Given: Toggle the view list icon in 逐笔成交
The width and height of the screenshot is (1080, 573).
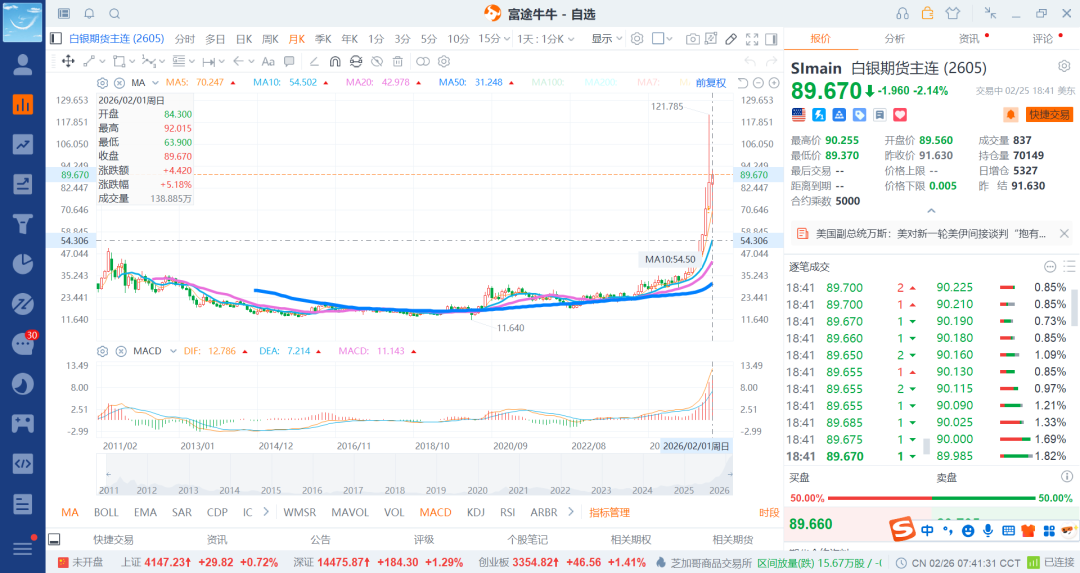Looking at the screenshot, I should (1069, 267).
